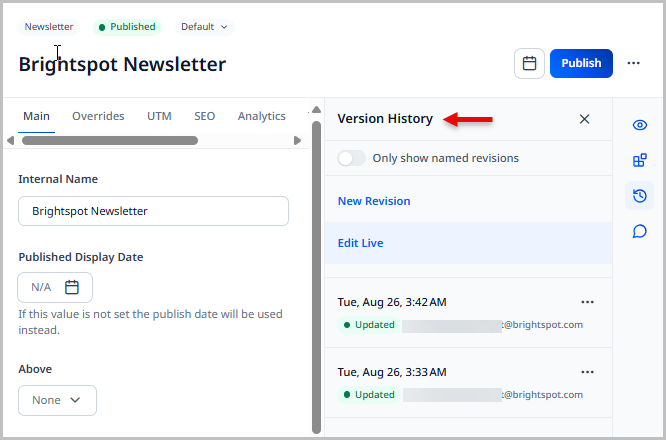This screenshot has width=666, height=440.
Task: Click the Updated badge on 3:42 AM revision
Action: tap(369, 325)
